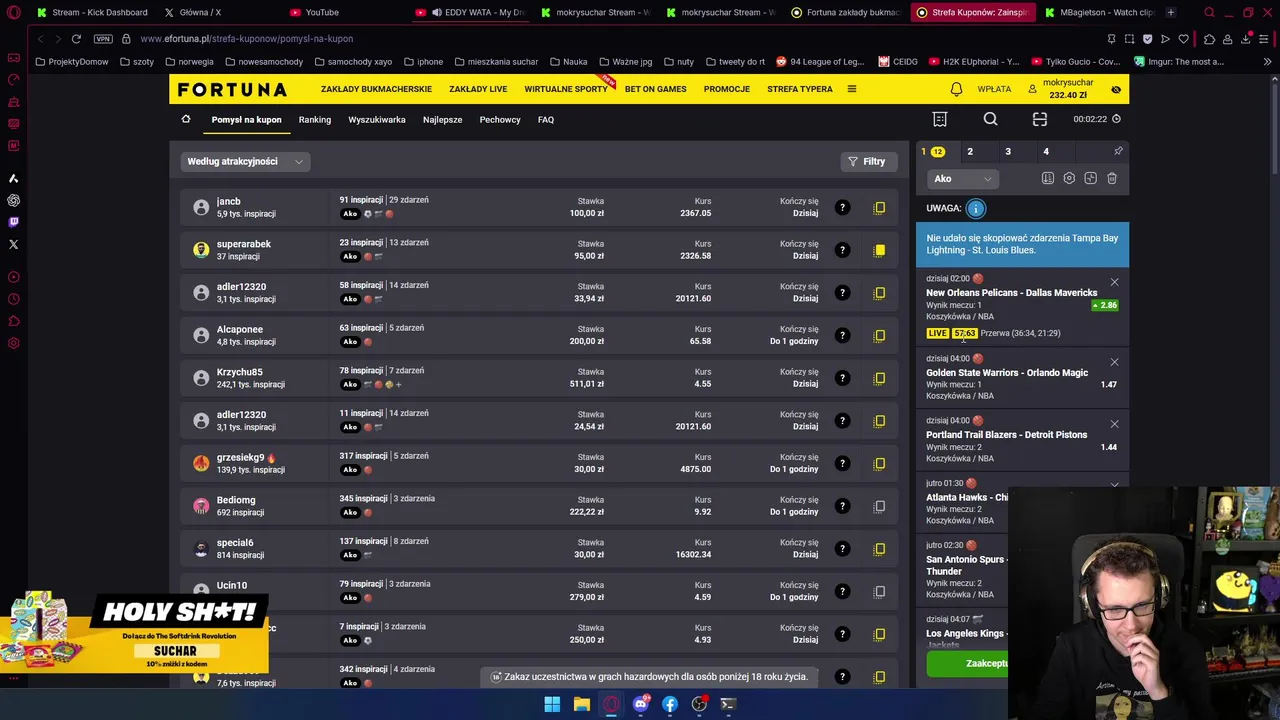The height and width of the screenshot is (720, 1280).
Task: Open bet slip settings gear
Action: pyautogui.click(x=1069, y=178)
